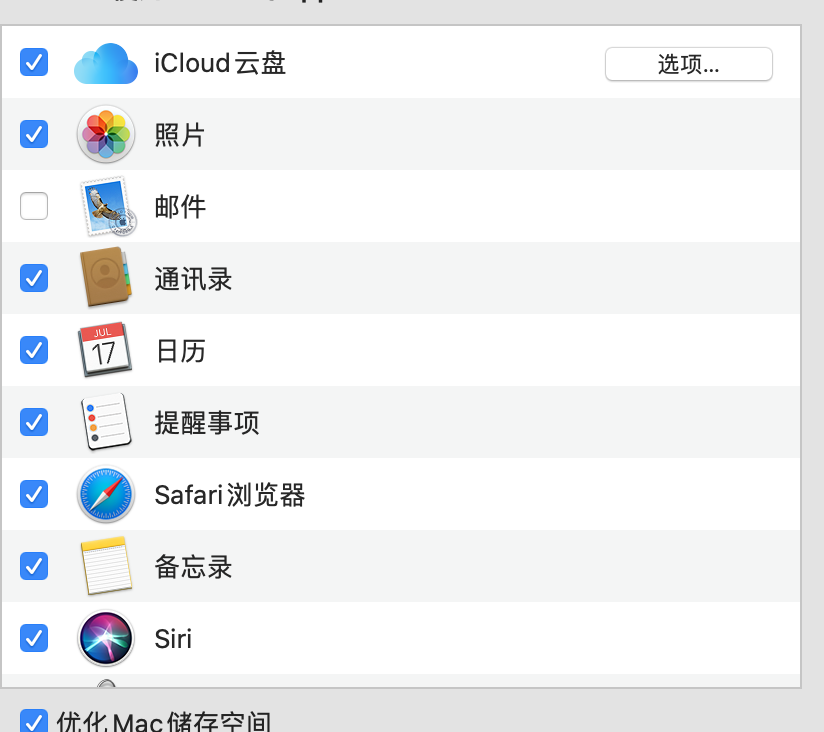This screenshot has height=732, width=824.
Task: Turn off the 提醒事项 checkbox
Action: (34, 422)
